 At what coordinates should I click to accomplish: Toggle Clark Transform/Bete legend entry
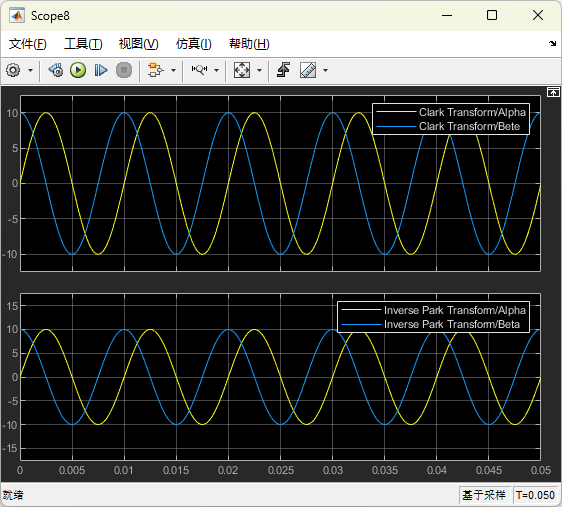469,126
